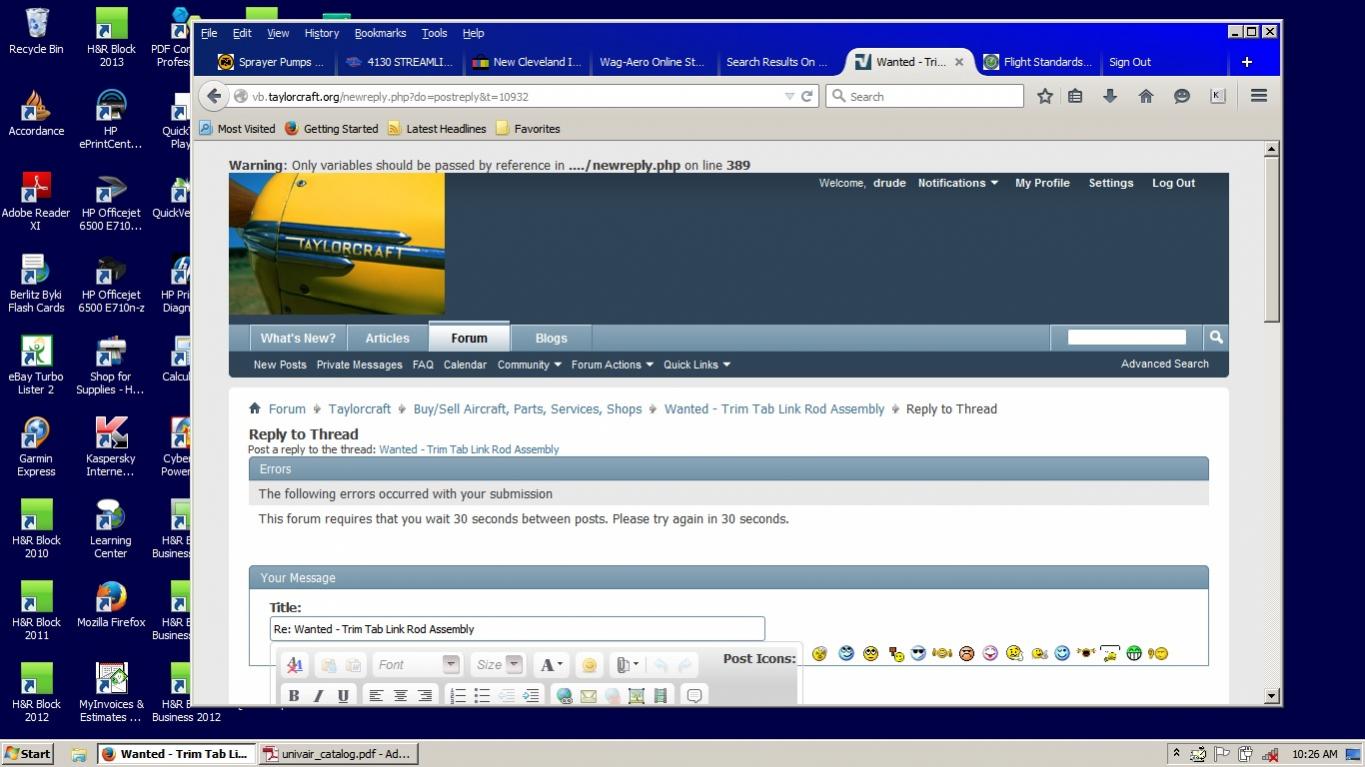Expand the Quick Links menu
Image resolution: width=1365 pixels, height=767 pixels.
(697, 365)
